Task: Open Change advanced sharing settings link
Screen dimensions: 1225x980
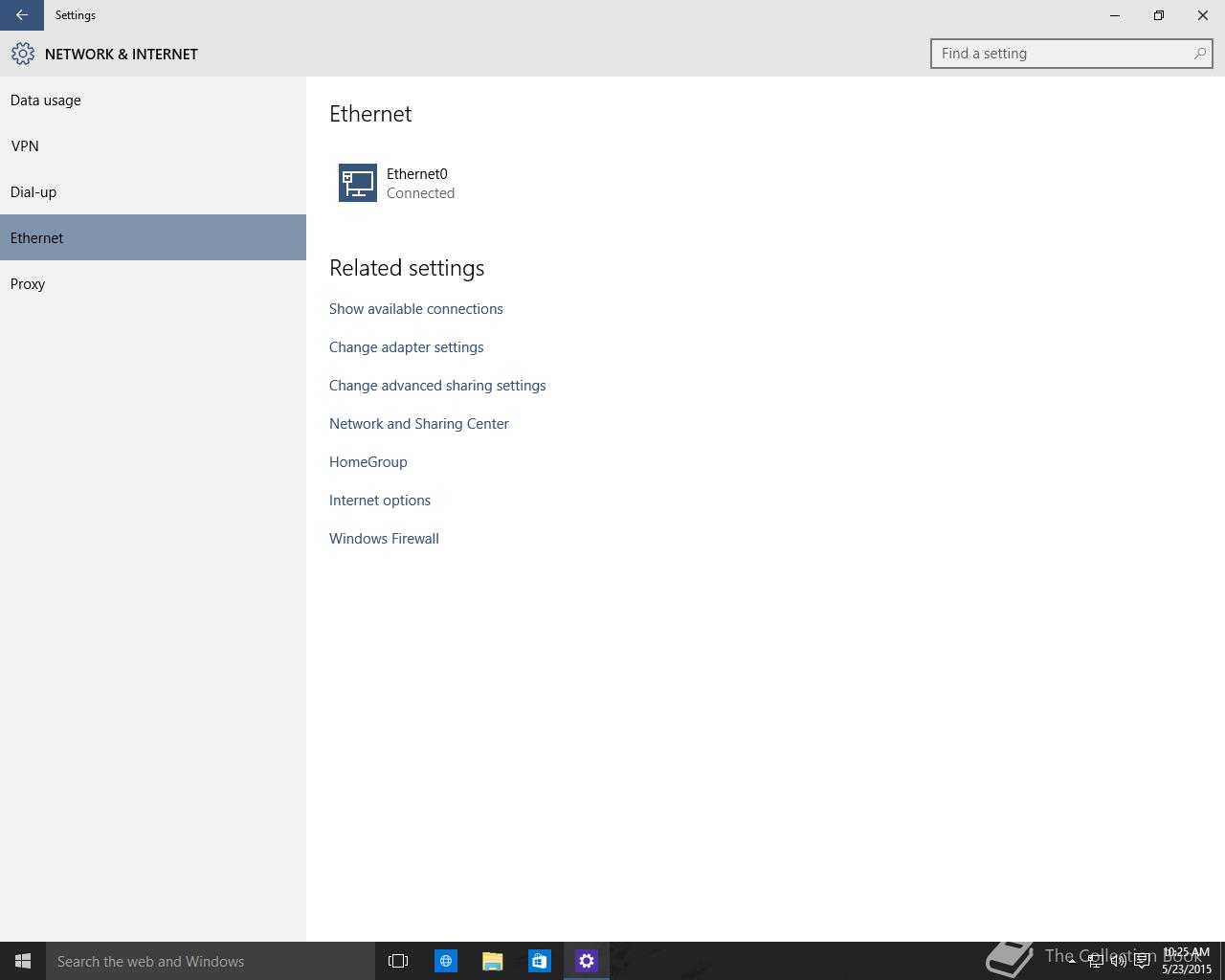Action: [437, 386]
